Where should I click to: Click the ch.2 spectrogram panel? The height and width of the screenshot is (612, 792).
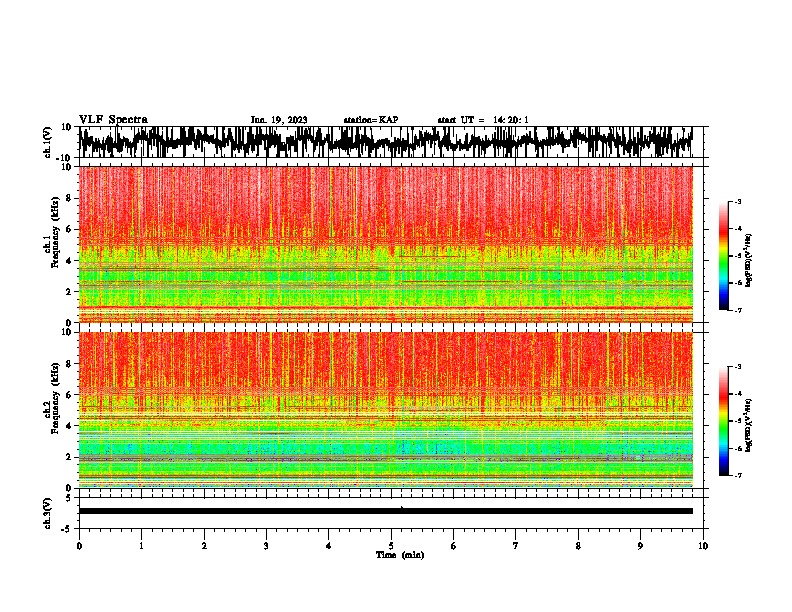(x=386, y=410)
